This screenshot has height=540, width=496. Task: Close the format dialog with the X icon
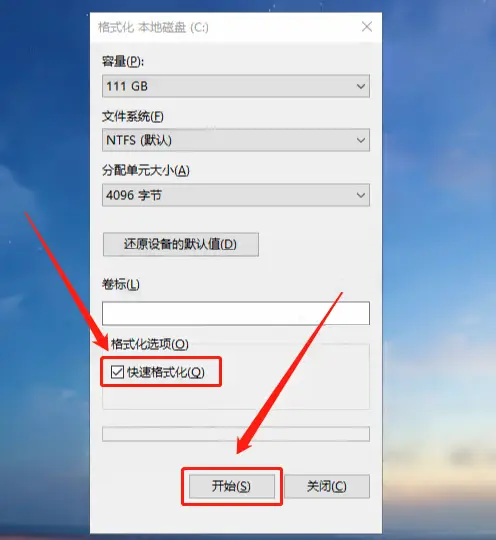coord(367,27)
